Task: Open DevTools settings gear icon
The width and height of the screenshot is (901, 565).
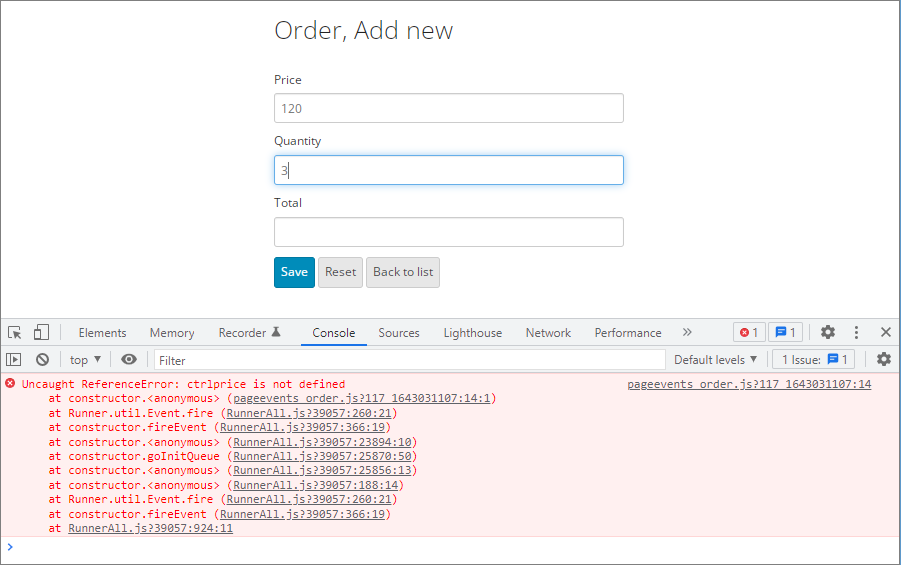Action: click(x=827, y=333)
